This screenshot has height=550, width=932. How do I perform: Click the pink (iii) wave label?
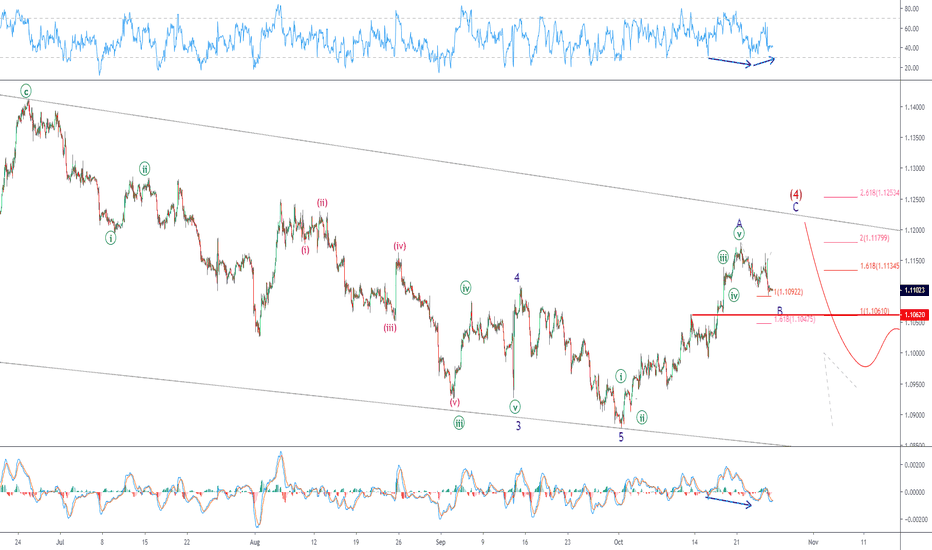(390, 328)
